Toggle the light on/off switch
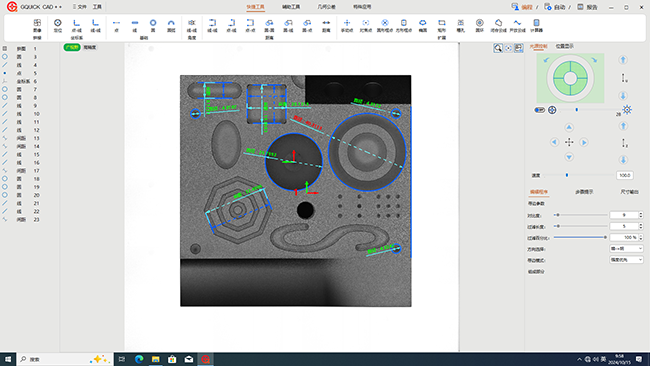 pyautogui.click(x=539, y=110)
